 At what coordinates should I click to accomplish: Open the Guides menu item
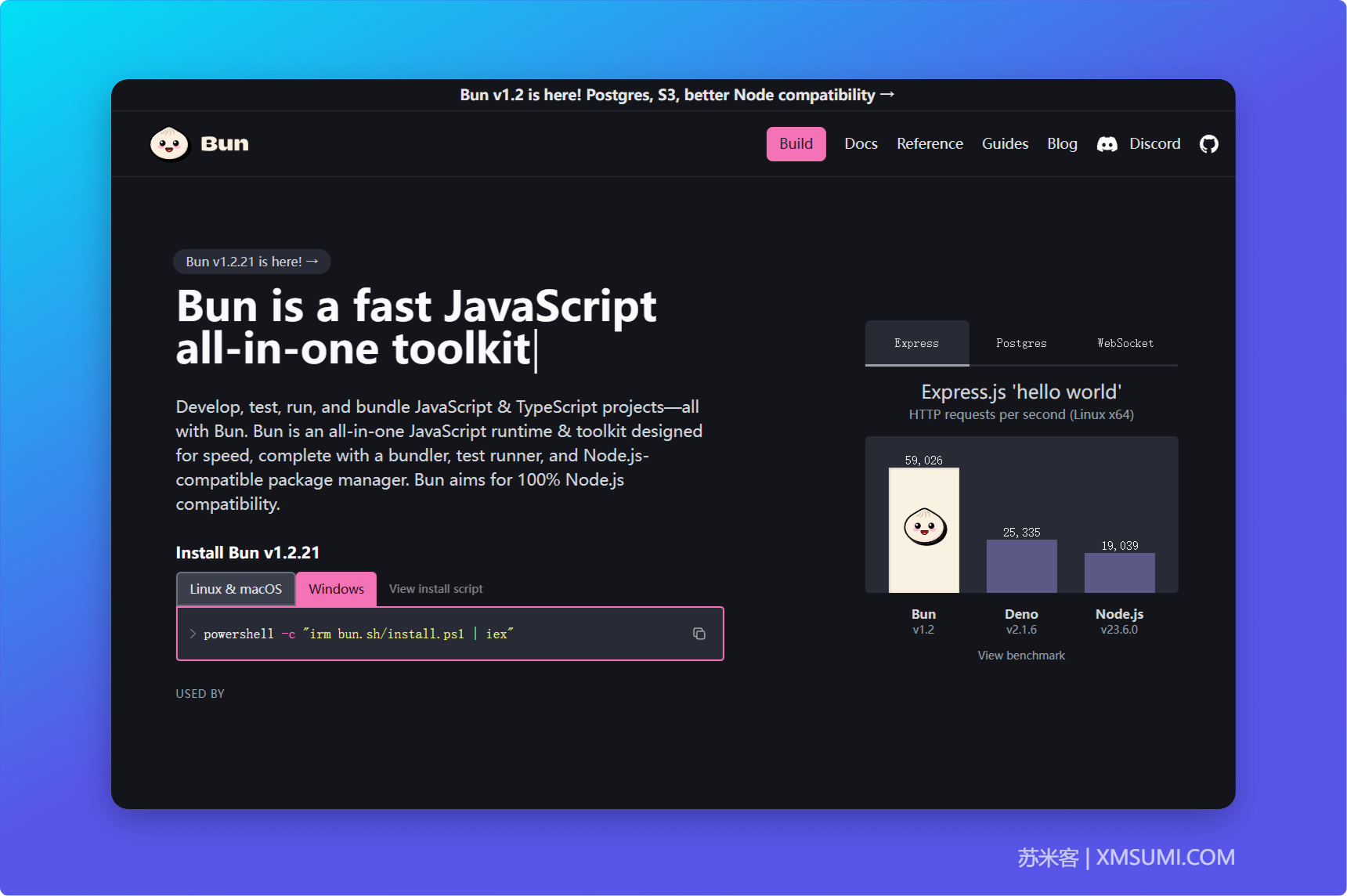(1005, 144)
